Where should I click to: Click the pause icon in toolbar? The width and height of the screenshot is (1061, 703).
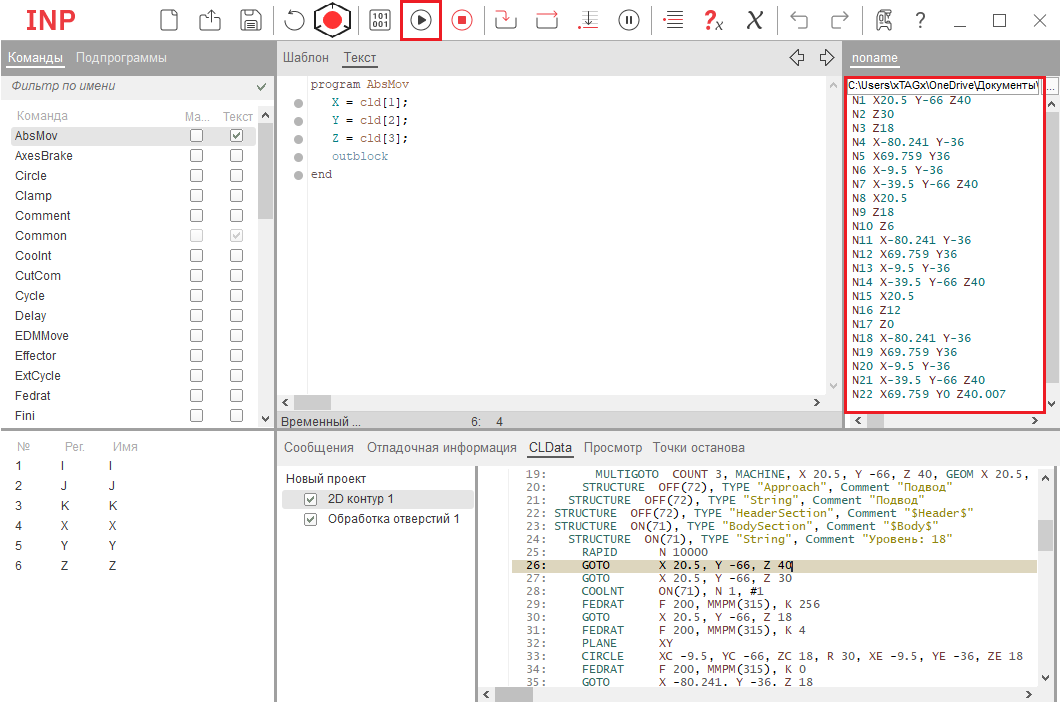click(629, 20)
